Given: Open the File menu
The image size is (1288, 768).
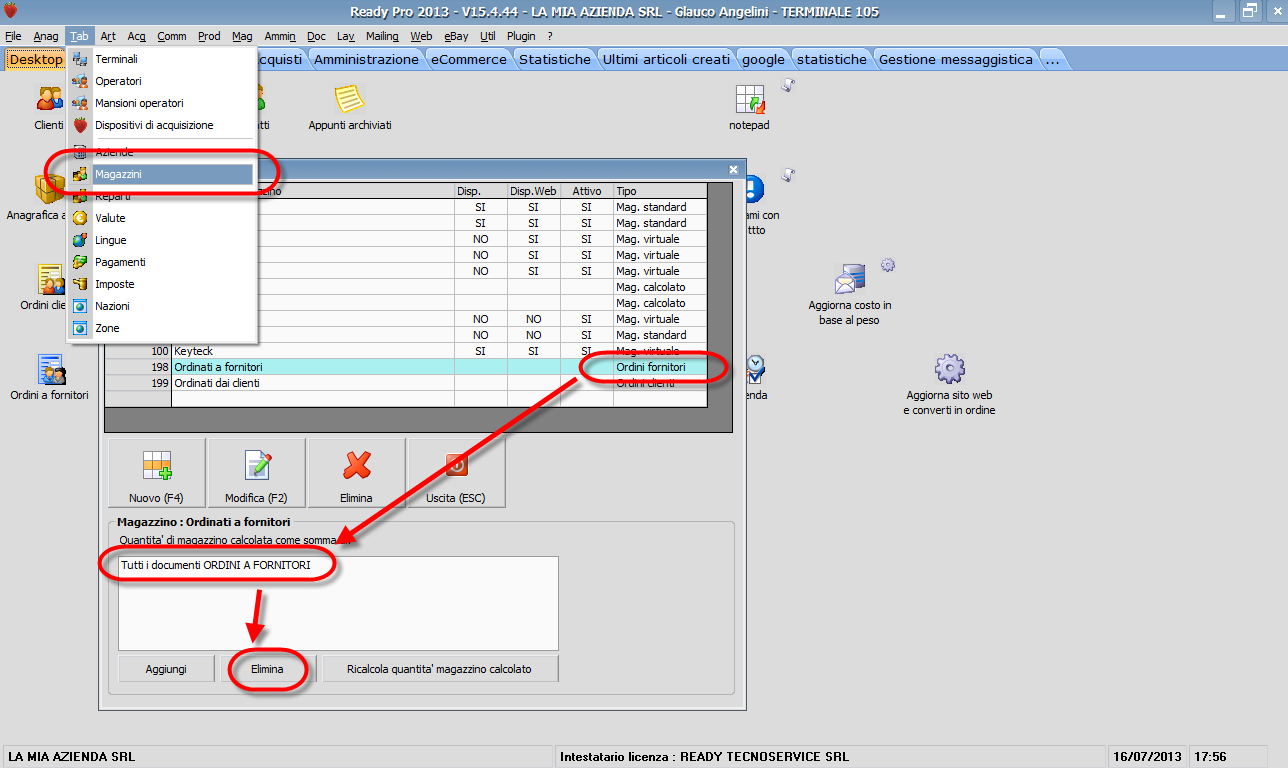Looking at the screenshot, I should [x=13, y=36].
